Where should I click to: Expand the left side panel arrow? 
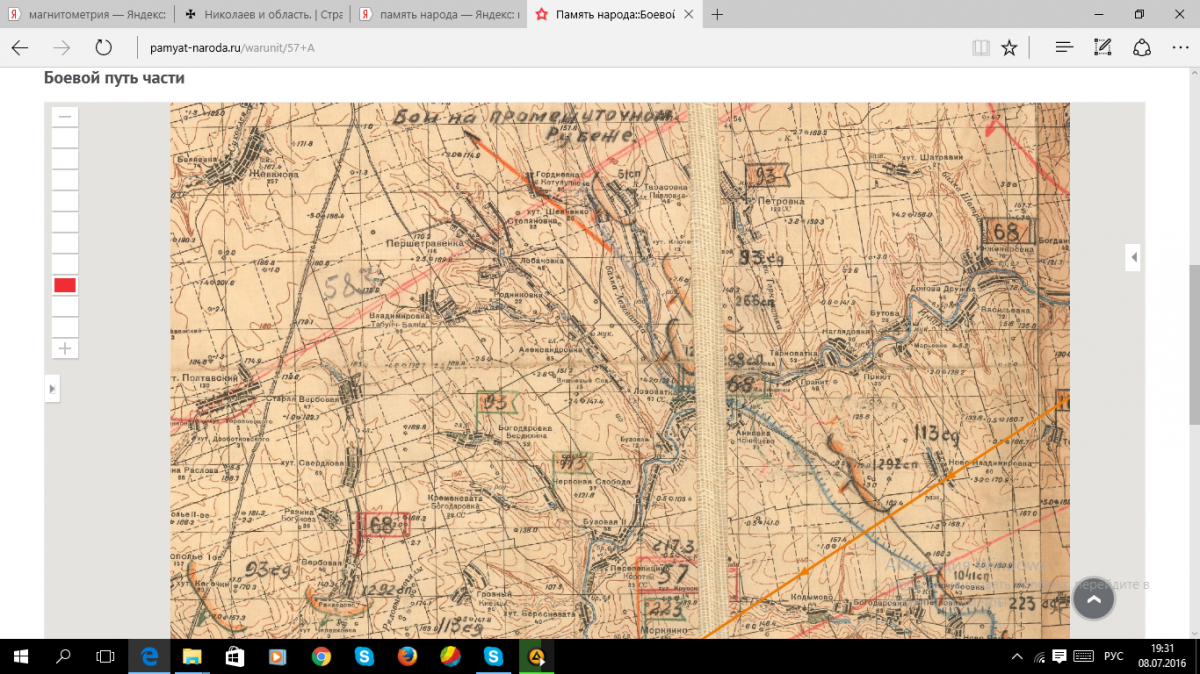tap(52, 388)
